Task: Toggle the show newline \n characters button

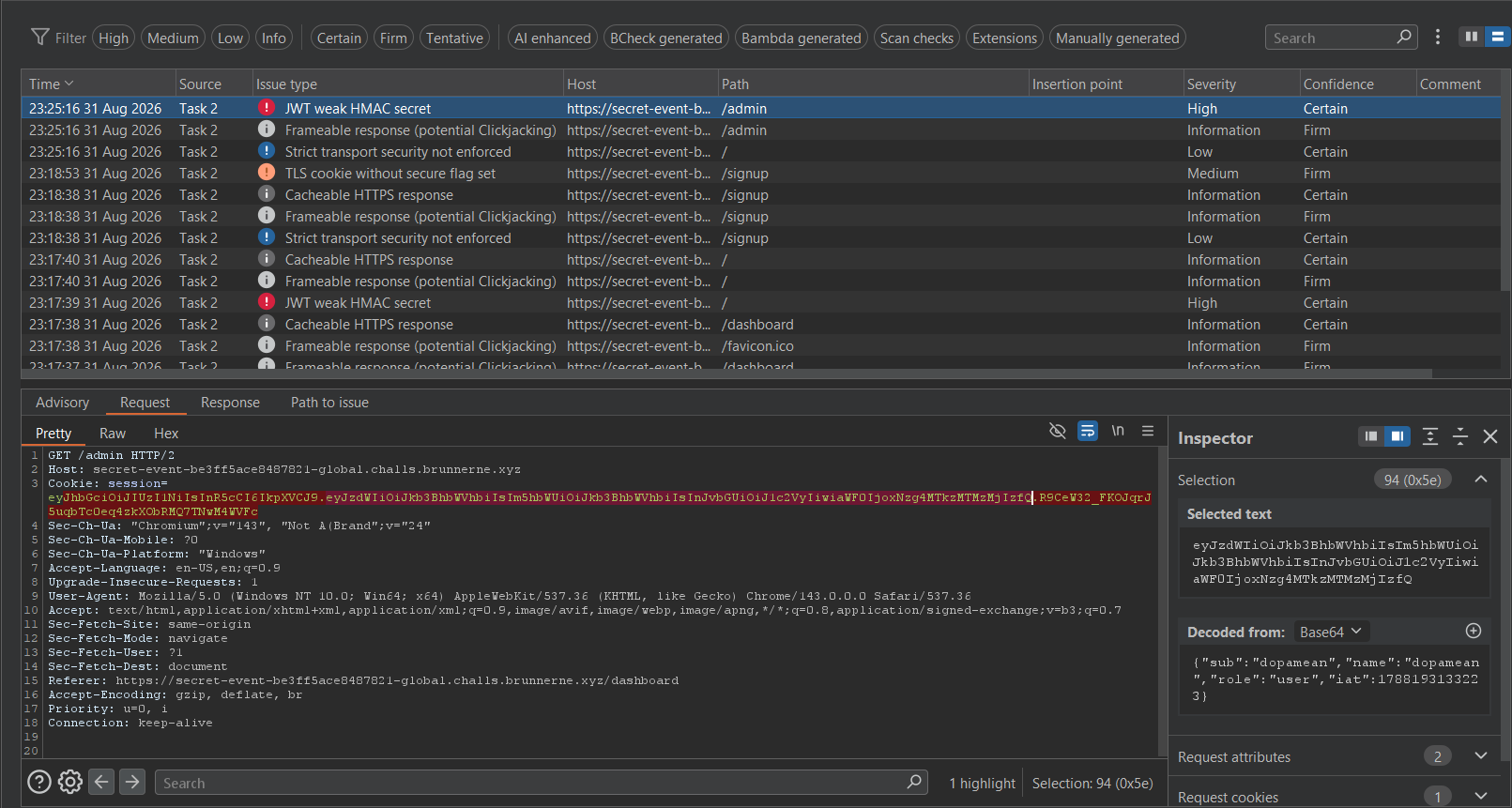Action: (1118, 431)
